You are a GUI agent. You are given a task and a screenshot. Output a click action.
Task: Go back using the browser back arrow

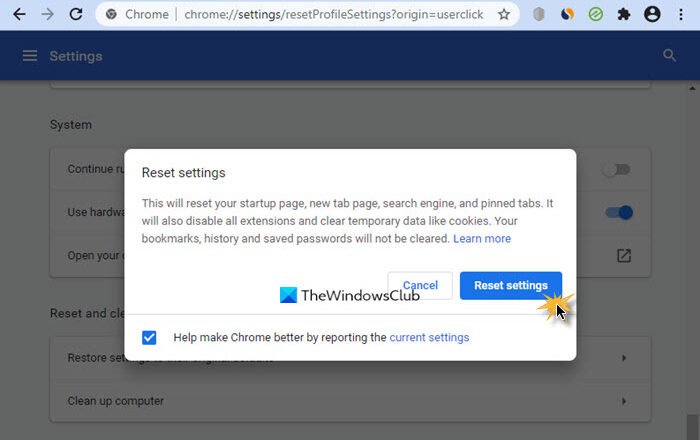coord(19,14)
